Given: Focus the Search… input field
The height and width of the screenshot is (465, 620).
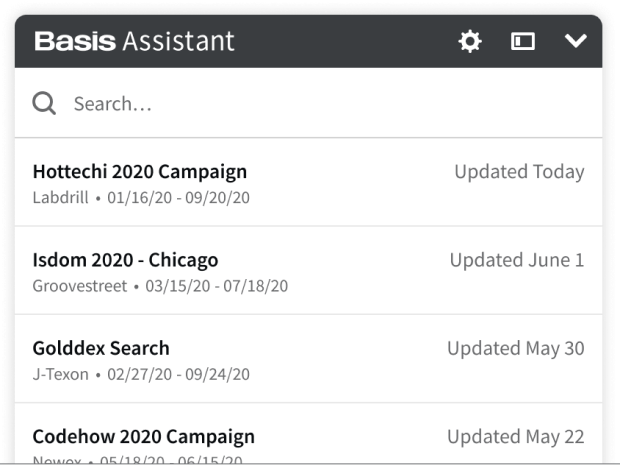Looking at the screenshot, I should pyautogui.click(x=308, y=103).
